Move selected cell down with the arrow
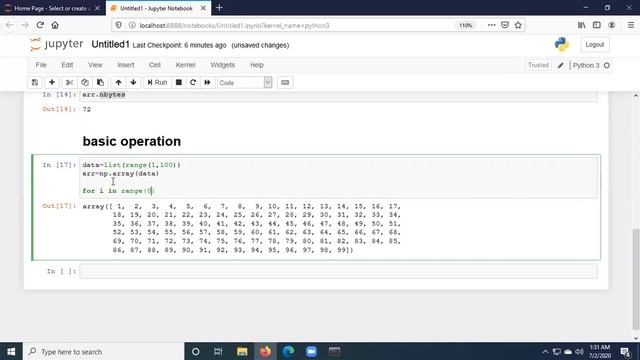Viewport: 640px width, 360px height. tap(133, 82)
